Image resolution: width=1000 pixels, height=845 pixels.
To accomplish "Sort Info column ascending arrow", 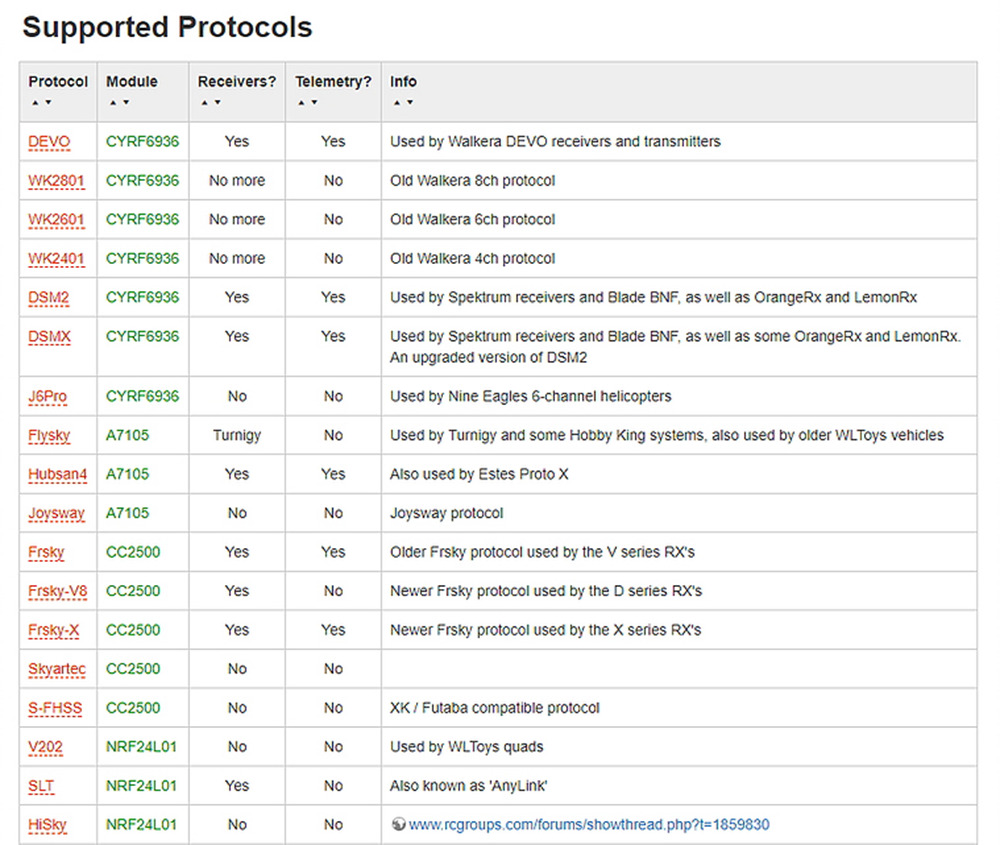I will pyautogui.click(x=397, y=102).
